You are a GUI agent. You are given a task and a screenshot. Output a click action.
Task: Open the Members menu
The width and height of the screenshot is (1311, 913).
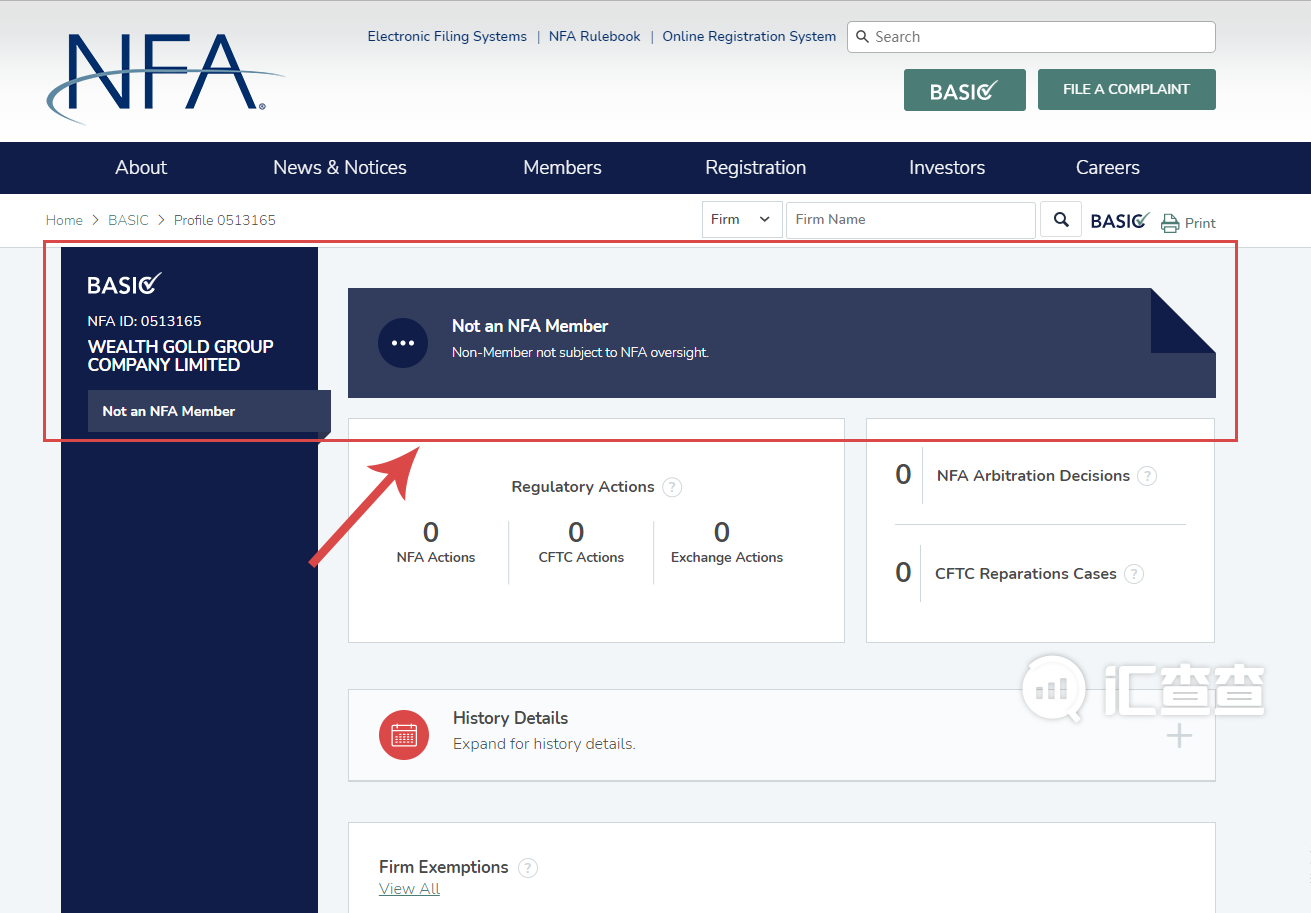tap(562, 168)
